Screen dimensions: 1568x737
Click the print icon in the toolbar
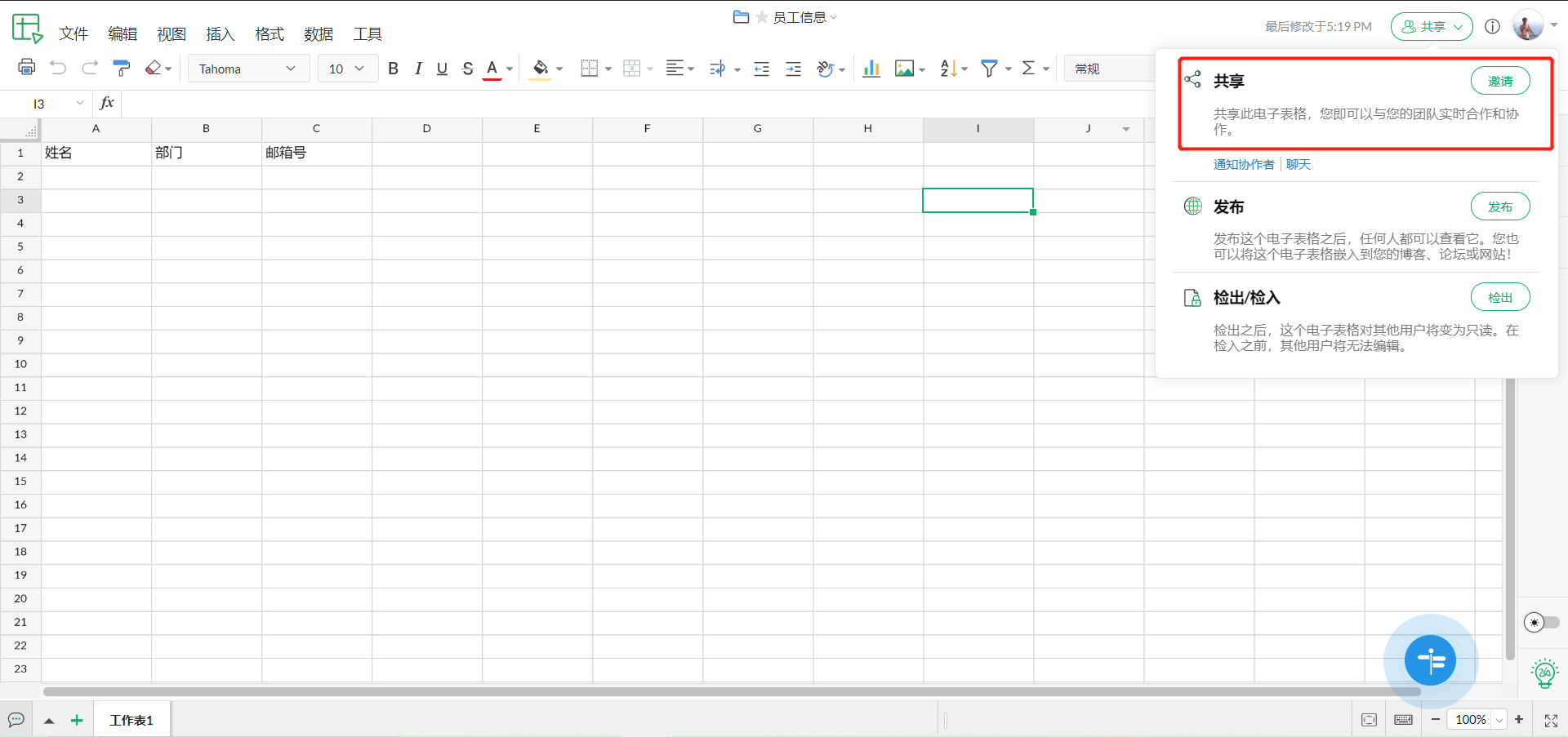[x=26, y=68]
